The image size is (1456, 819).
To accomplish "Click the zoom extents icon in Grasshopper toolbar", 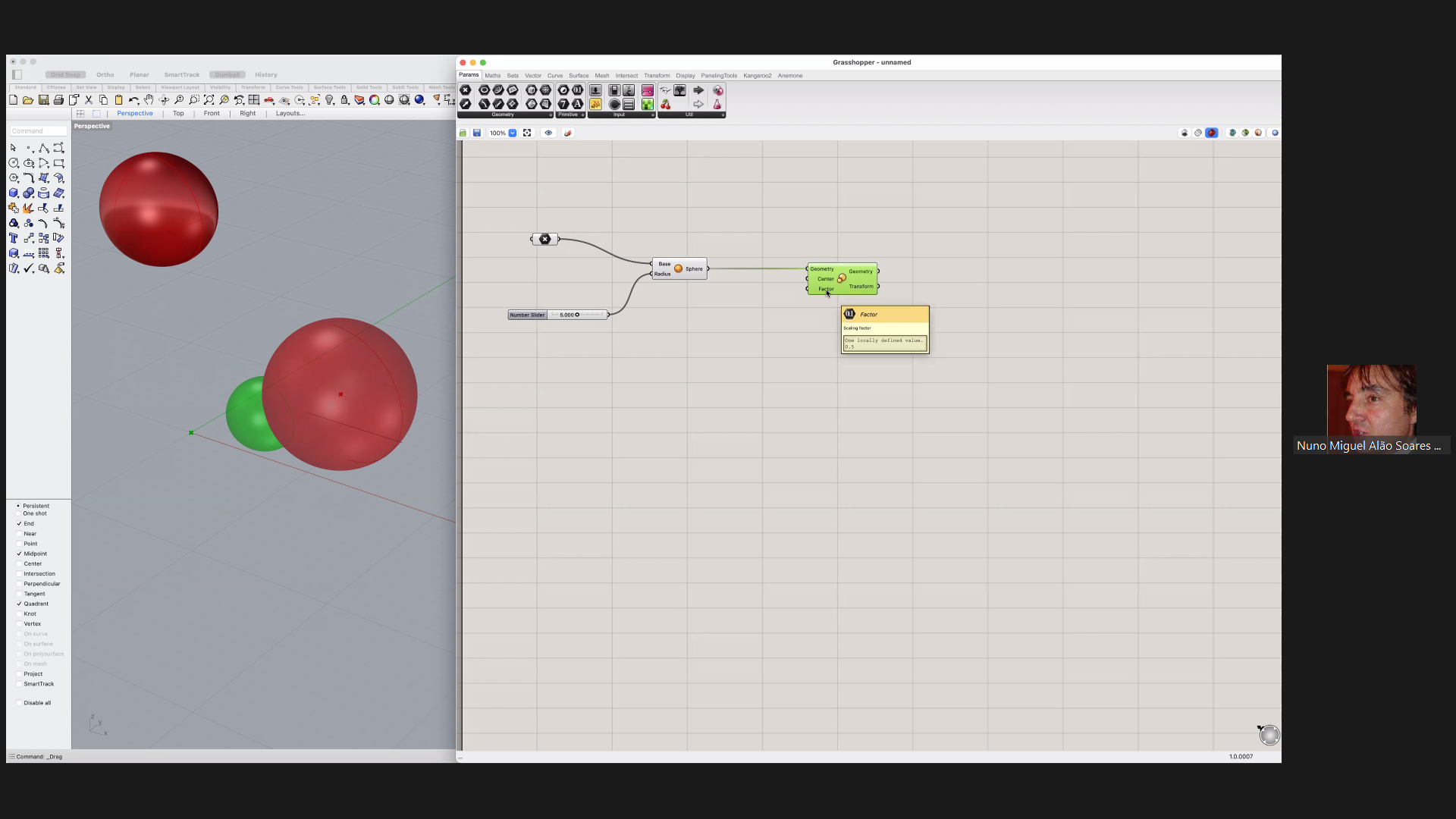I will [x=527, y=133].
